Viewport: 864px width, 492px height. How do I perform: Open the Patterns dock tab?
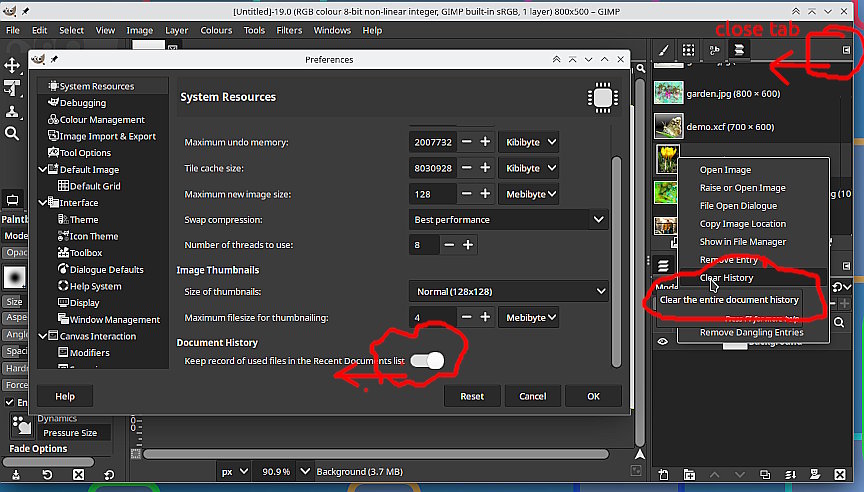(689, 50)
